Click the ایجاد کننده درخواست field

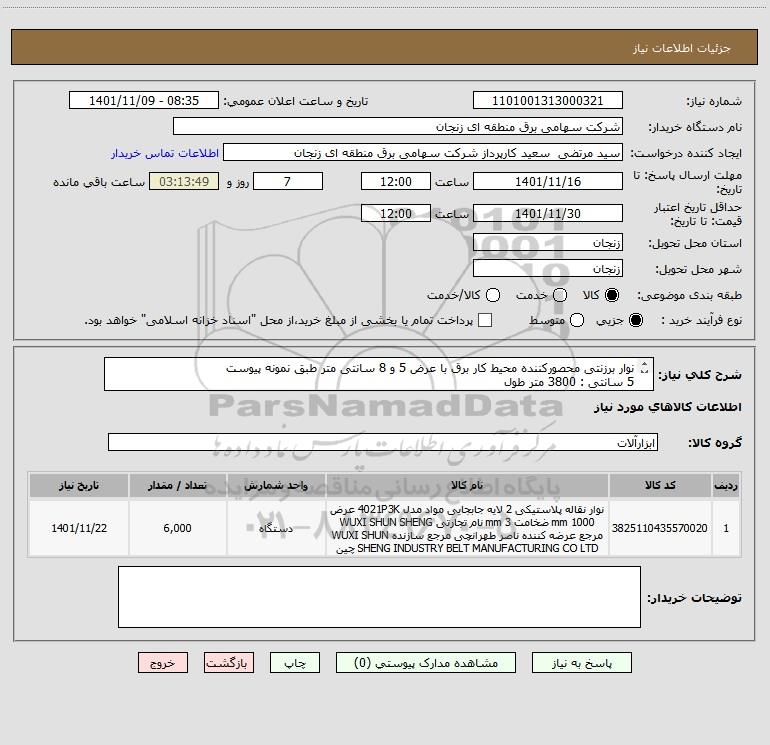(x=423, y=153)
